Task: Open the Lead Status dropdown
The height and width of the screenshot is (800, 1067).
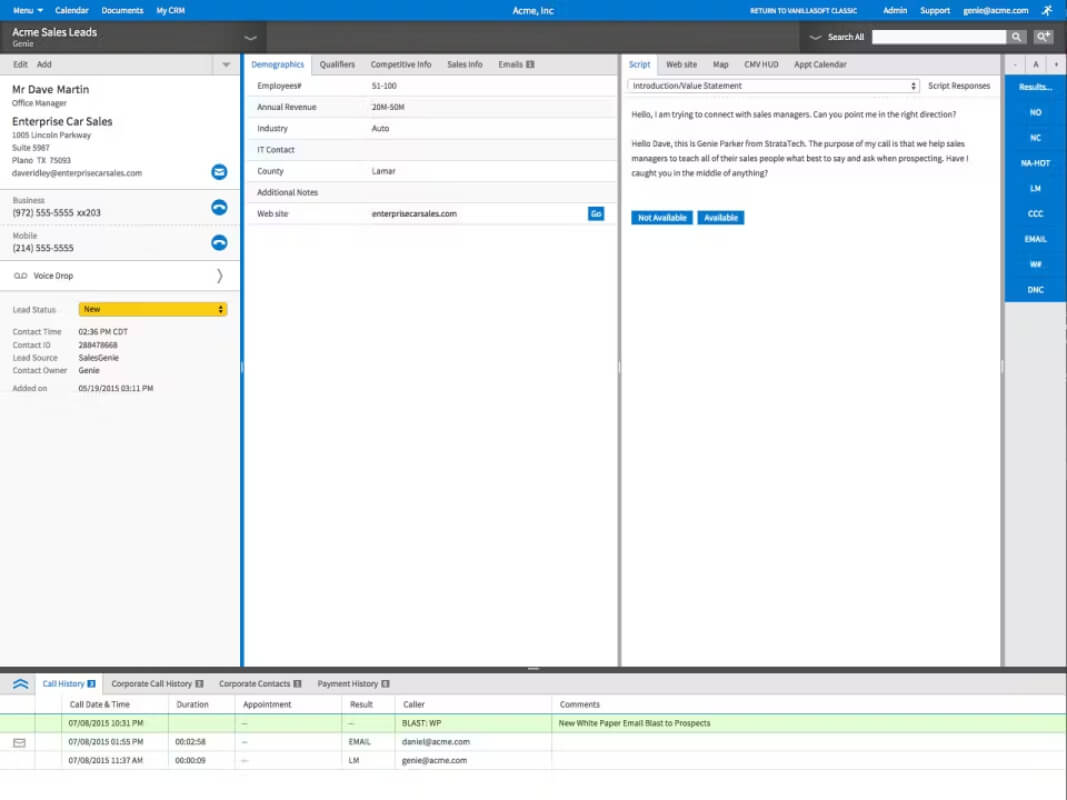Action: (153, 310)
